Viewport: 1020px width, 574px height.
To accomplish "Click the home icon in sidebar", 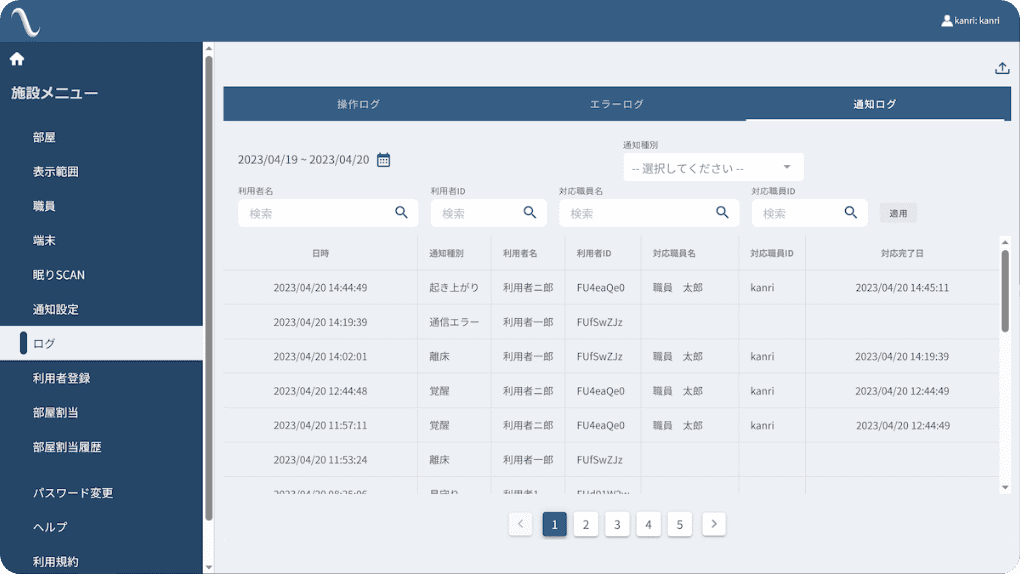I will point(17,59).
